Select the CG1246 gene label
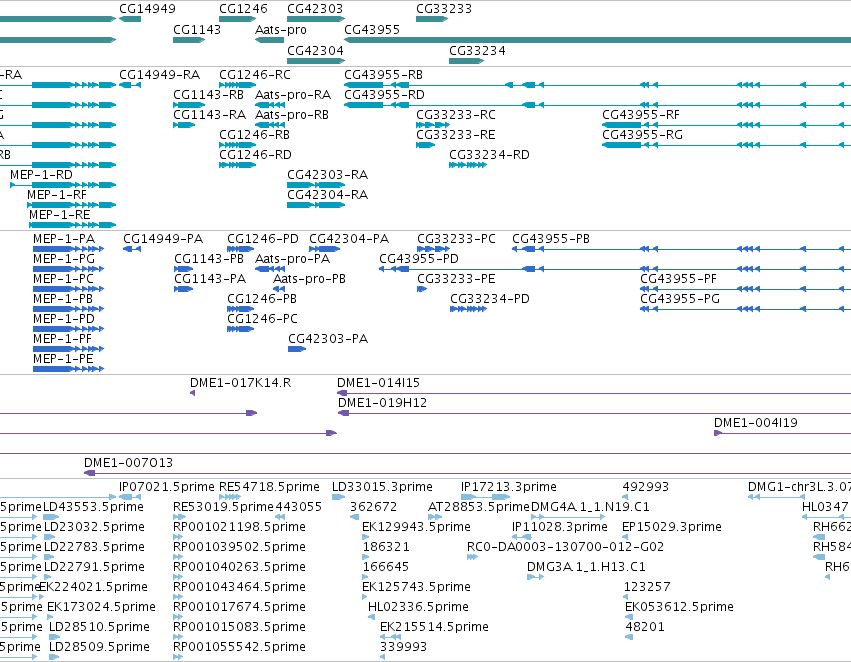Image resolution: width=851 pixels, height=662 pixels. [243, 9]
